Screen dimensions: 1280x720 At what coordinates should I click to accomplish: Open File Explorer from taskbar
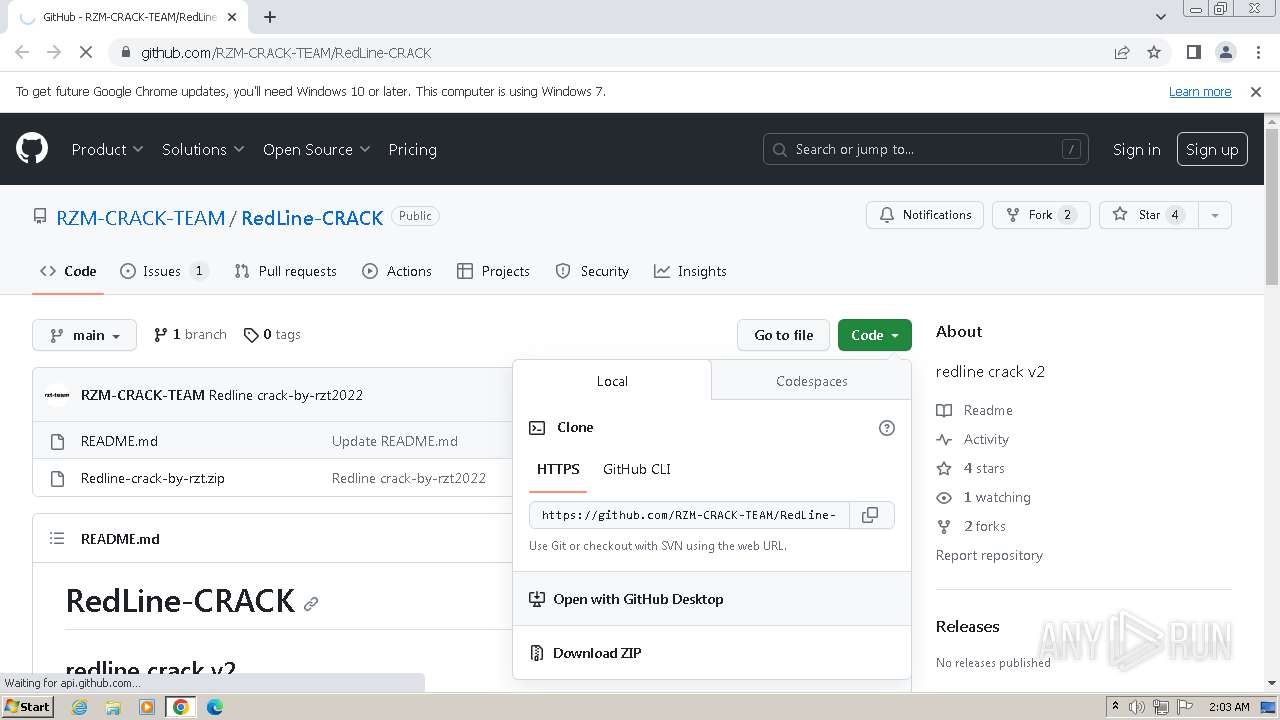point(113,707)
